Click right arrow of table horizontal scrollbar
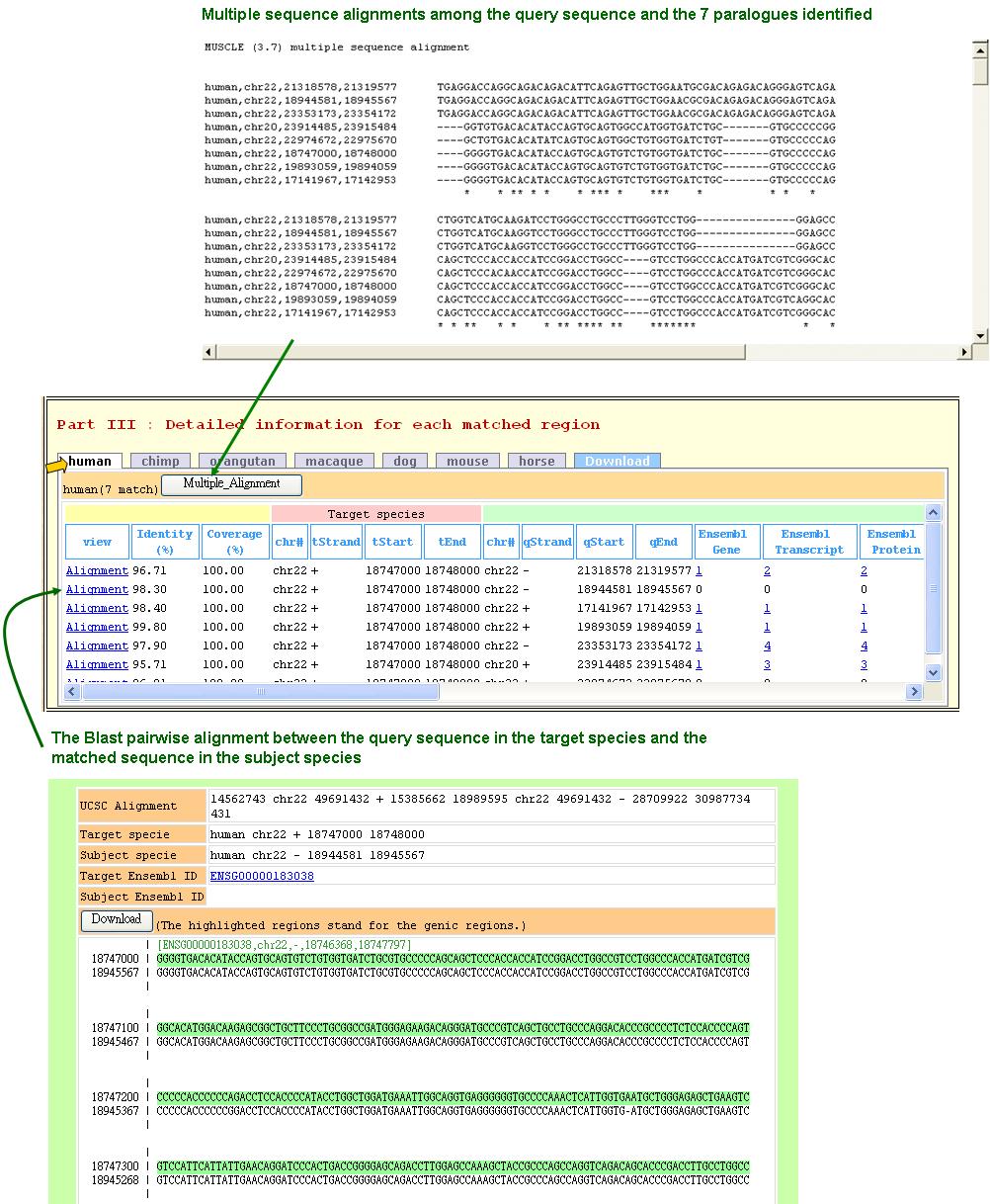This screenshot has height=1204, width=990. (x=914, y=692)
